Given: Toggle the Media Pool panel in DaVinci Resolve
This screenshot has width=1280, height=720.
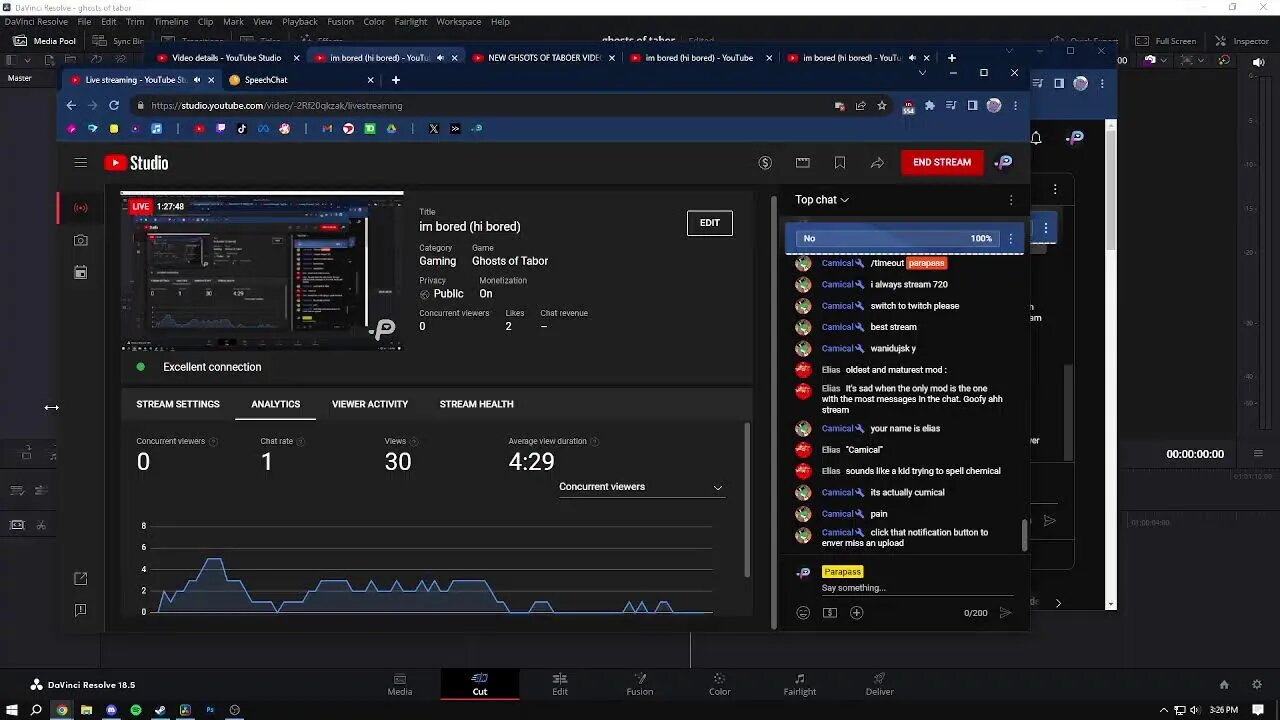Looking at the screenshot, I should coord(45,41).
